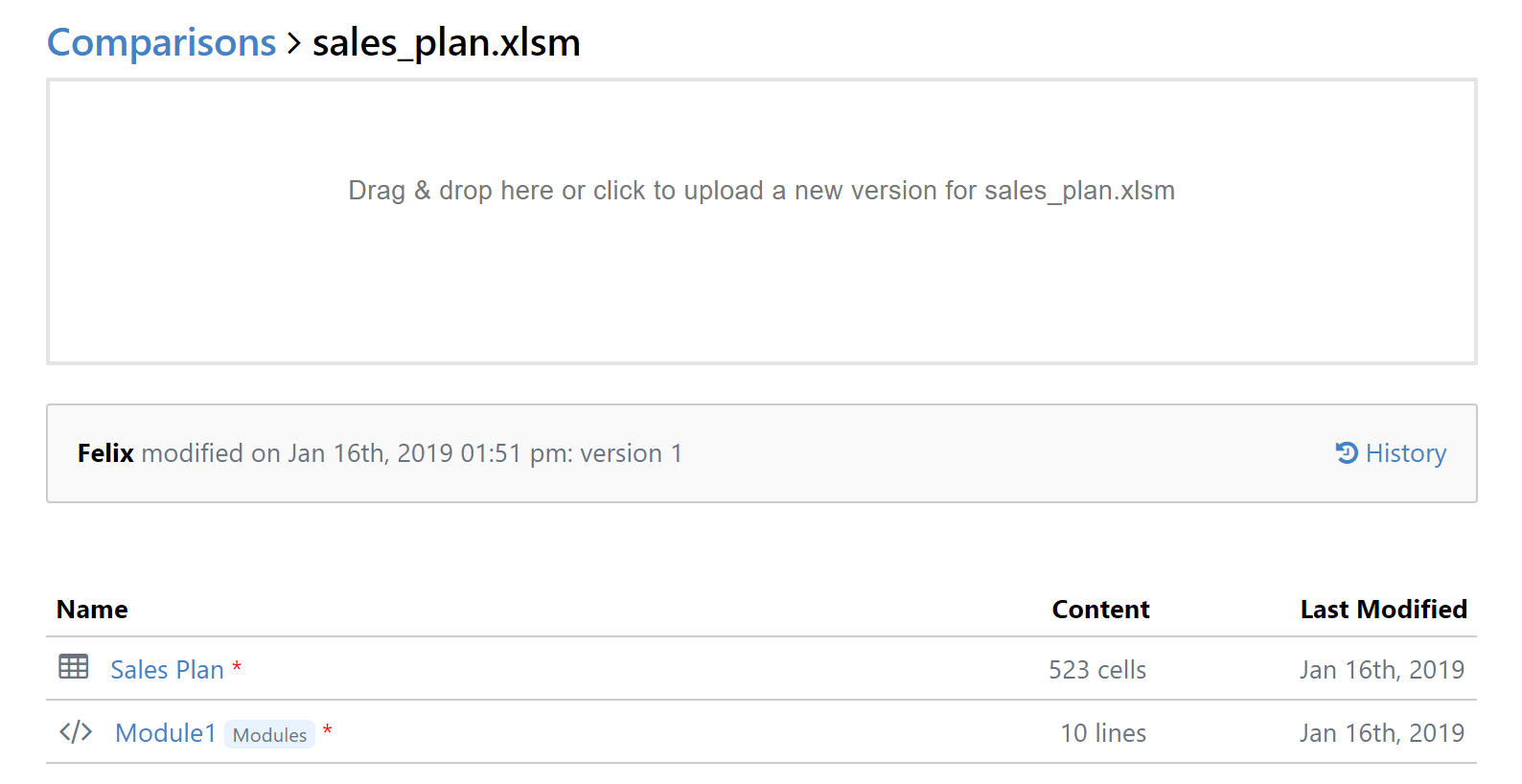
Task: Click the Modules badge label
Action: pyautogui.click(x=269, y=734)
